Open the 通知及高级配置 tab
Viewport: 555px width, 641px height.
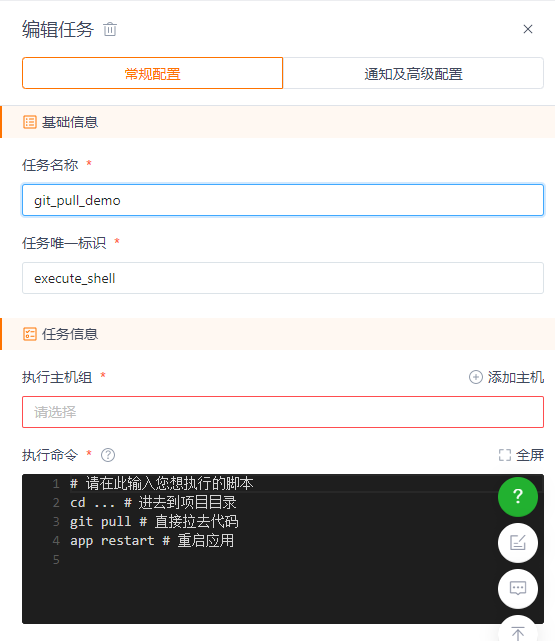413,73
